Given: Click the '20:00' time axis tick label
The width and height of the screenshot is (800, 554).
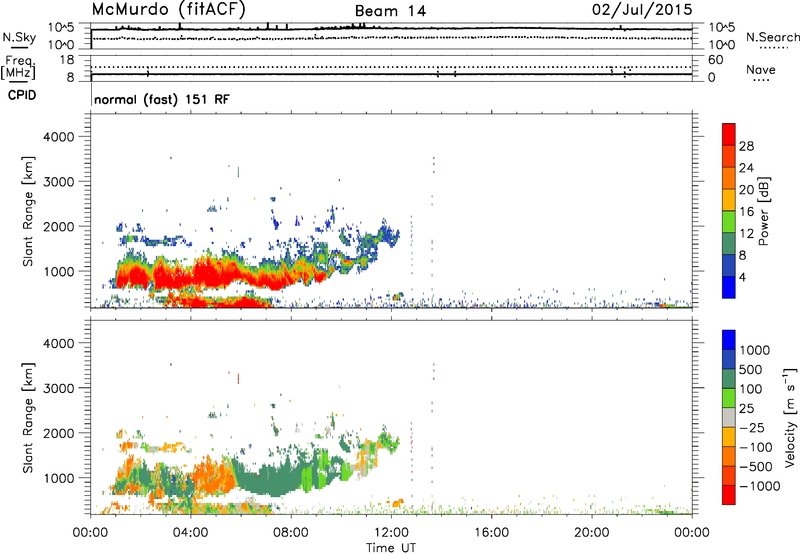Looking at the screenshot, I should click(591, 533).
